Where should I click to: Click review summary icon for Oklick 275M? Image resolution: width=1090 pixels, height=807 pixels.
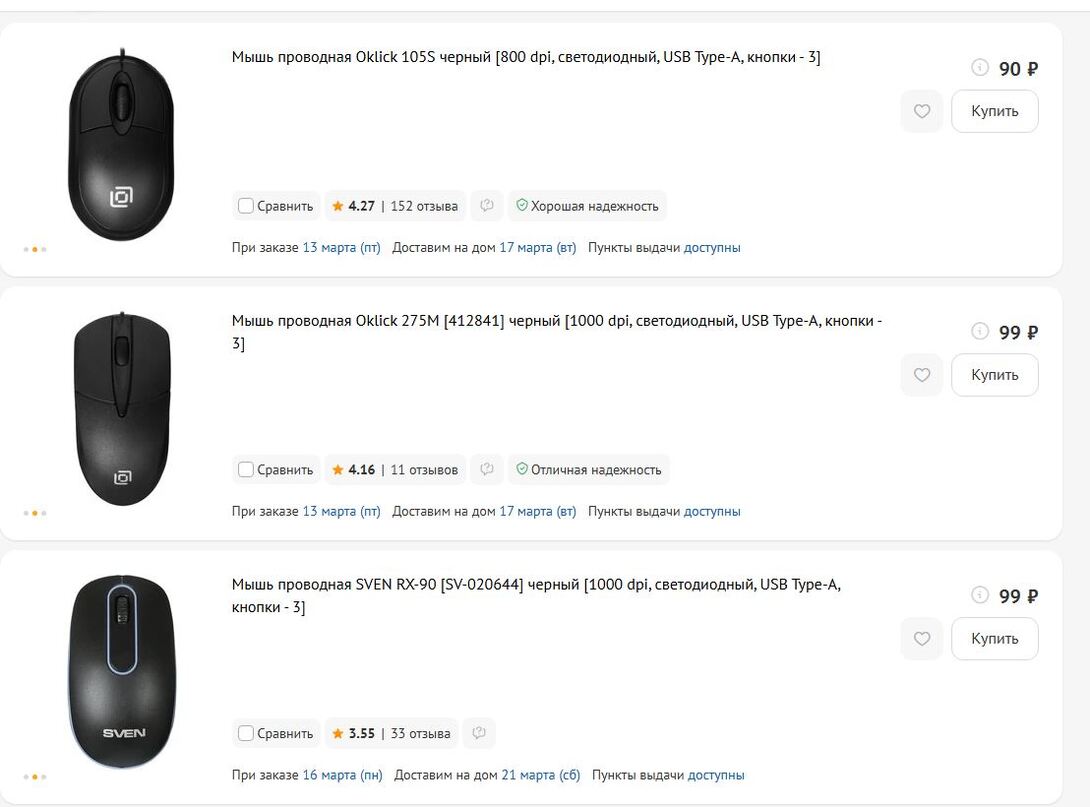coord(487,470)
